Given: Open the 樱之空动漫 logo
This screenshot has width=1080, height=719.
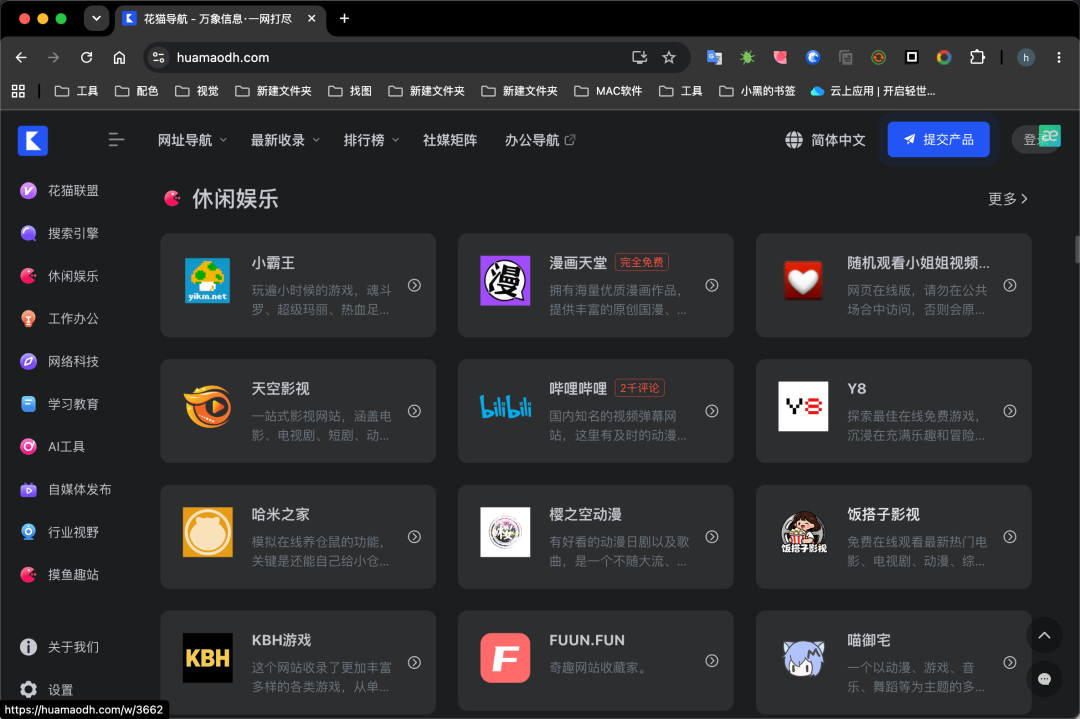Looking at the screenshot, I should (x=505, y=532).
